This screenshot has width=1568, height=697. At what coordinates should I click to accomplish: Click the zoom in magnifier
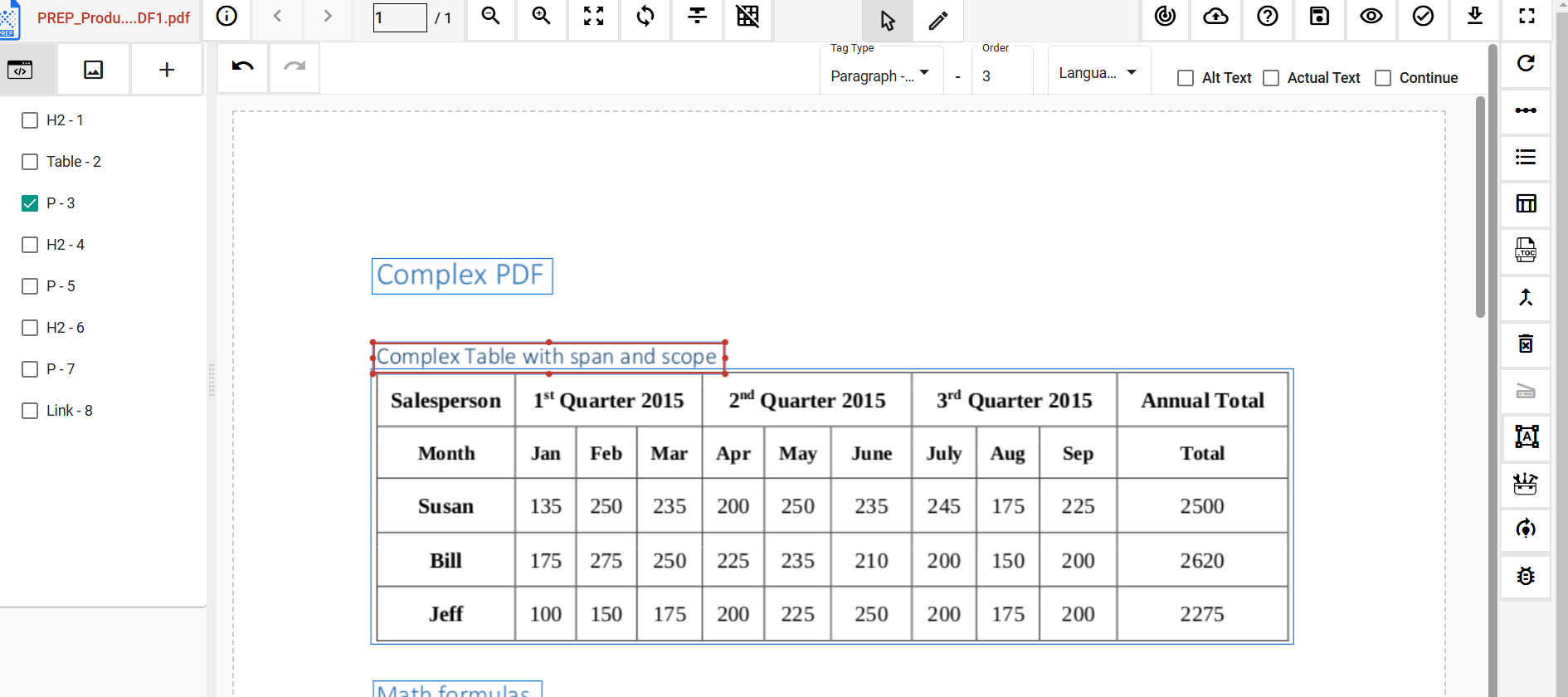pyautogui.click(x=542, y=17)
